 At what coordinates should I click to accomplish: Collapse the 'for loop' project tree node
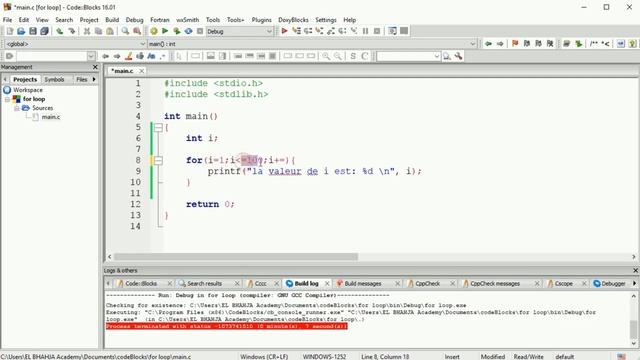7,99
